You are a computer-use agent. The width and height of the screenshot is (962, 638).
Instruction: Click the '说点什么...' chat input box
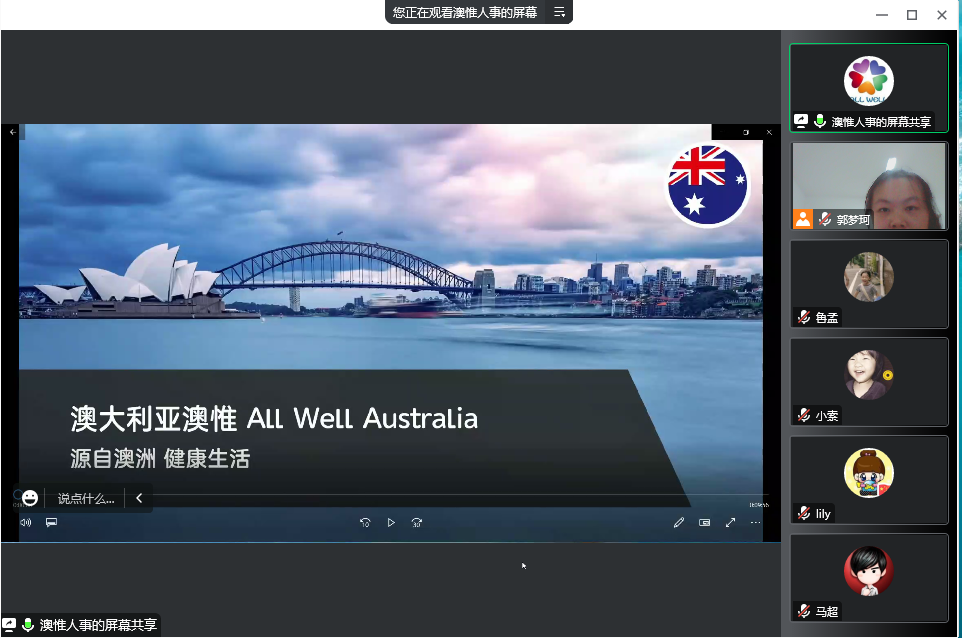click(86, 498)
